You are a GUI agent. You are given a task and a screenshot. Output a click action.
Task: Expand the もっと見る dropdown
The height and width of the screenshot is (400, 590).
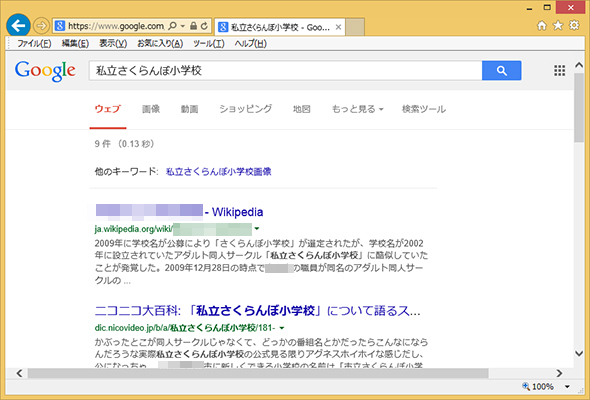tap(357, 109)
